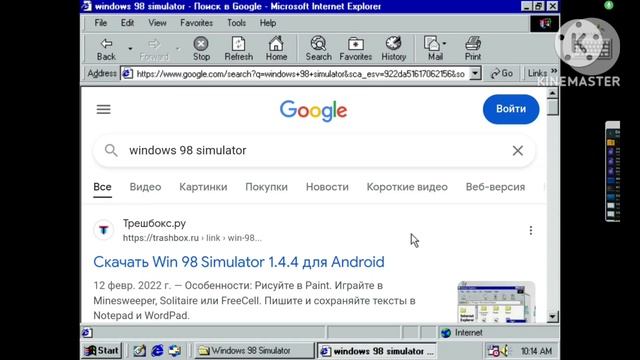Open the trashbox.ru breadcrumb link
Viewport: 640px width, 360px height.
pos(192,238)
